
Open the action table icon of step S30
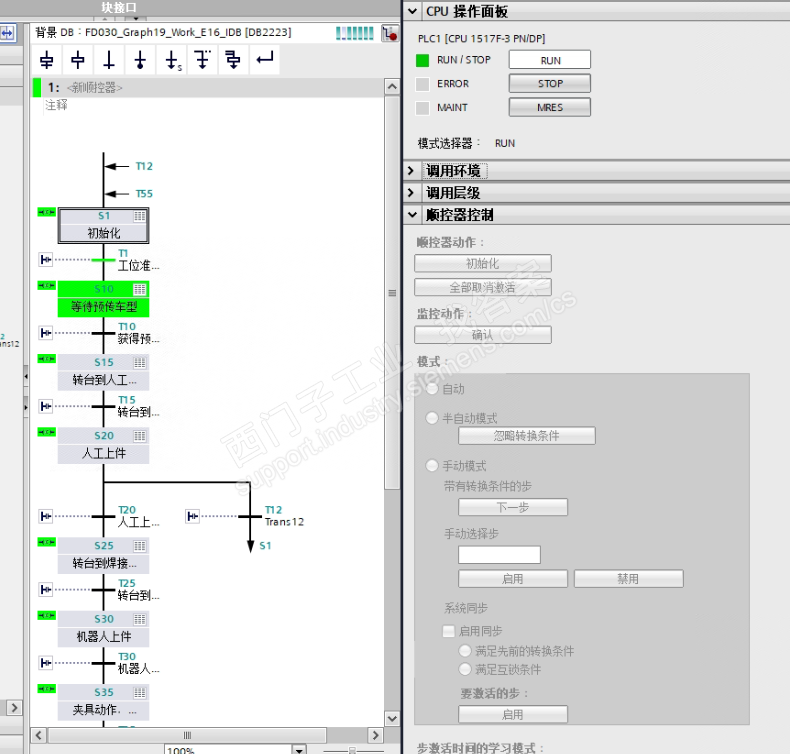pos(140,619)
